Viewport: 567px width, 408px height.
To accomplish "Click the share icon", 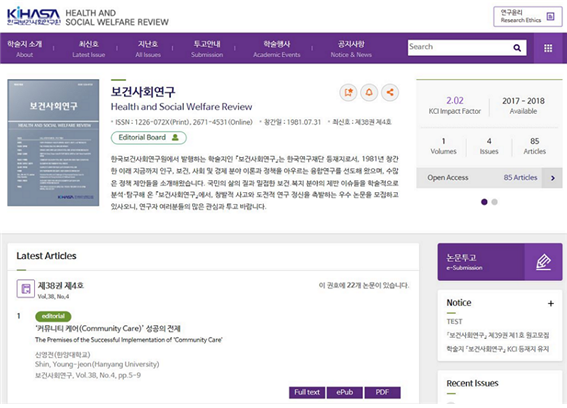I will point(390,93).
